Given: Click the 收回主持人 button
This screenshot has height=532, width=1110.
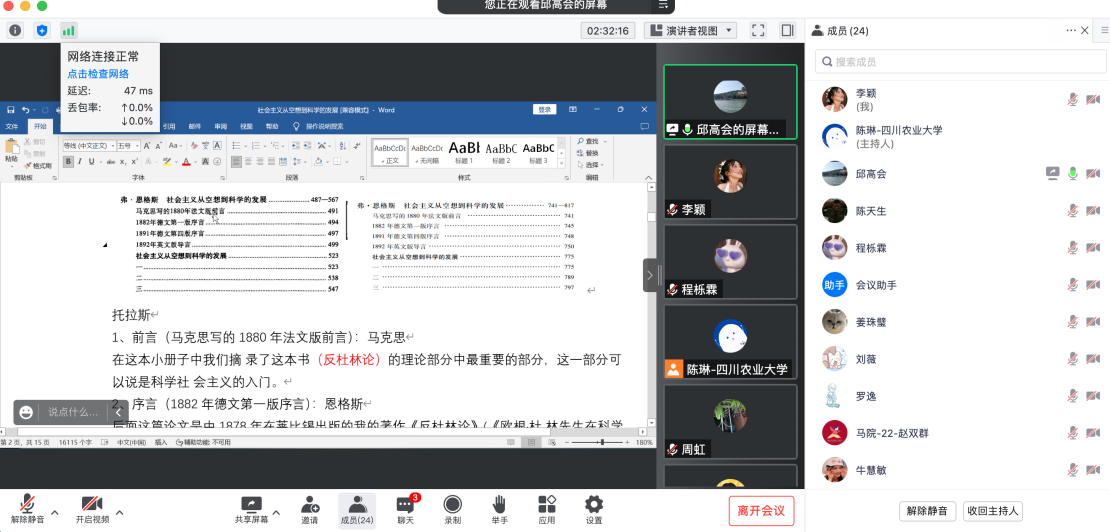Looking at the screenshot, I should pos(993,511).
